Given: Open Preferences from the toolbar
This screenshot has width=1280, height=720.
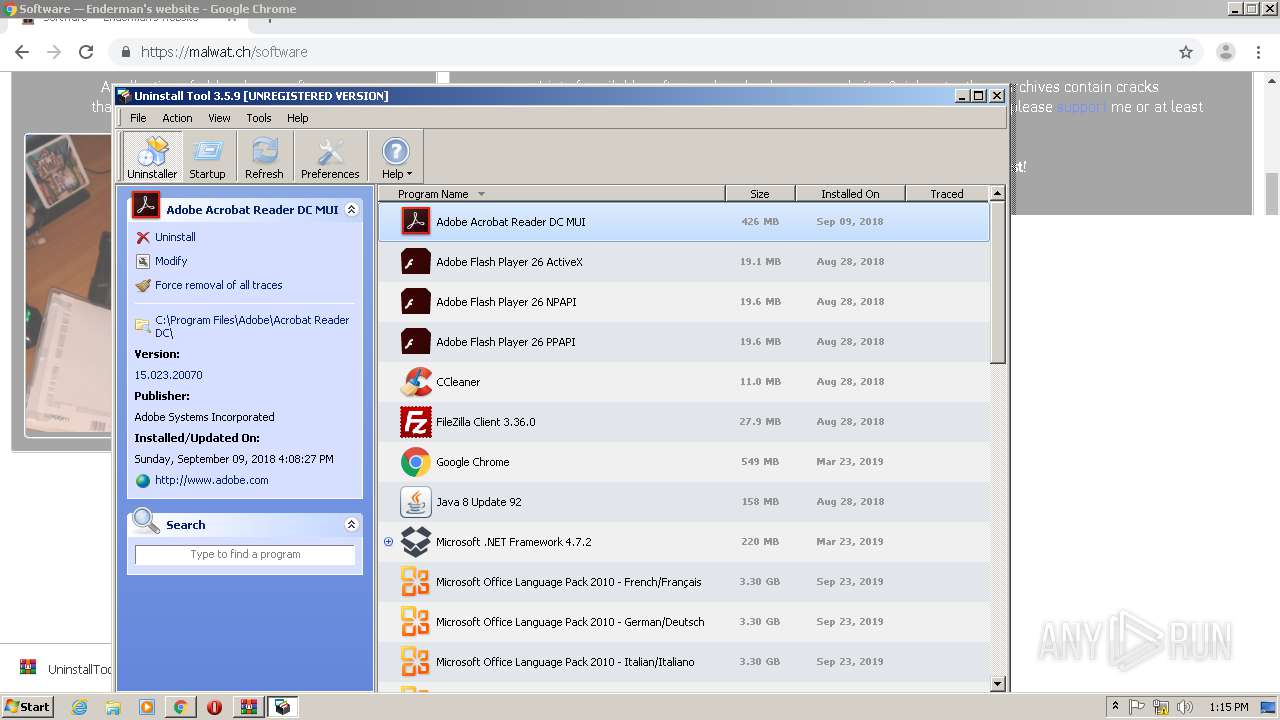Looking at the screenshot, I should point(330,158).
